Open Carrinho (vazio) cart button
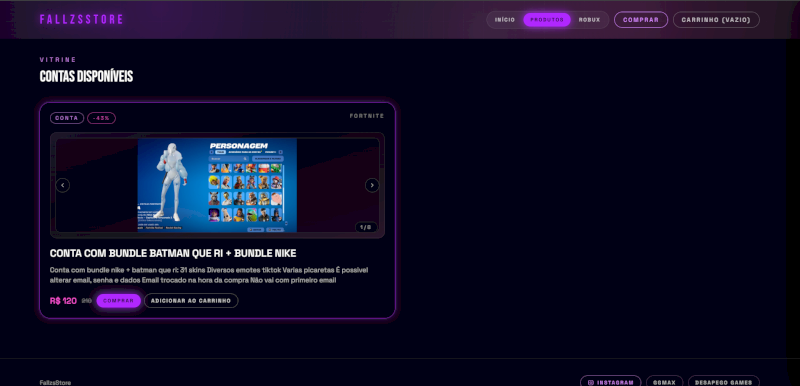800x386 pixels. pyautogui.click(x=716, y=20)
